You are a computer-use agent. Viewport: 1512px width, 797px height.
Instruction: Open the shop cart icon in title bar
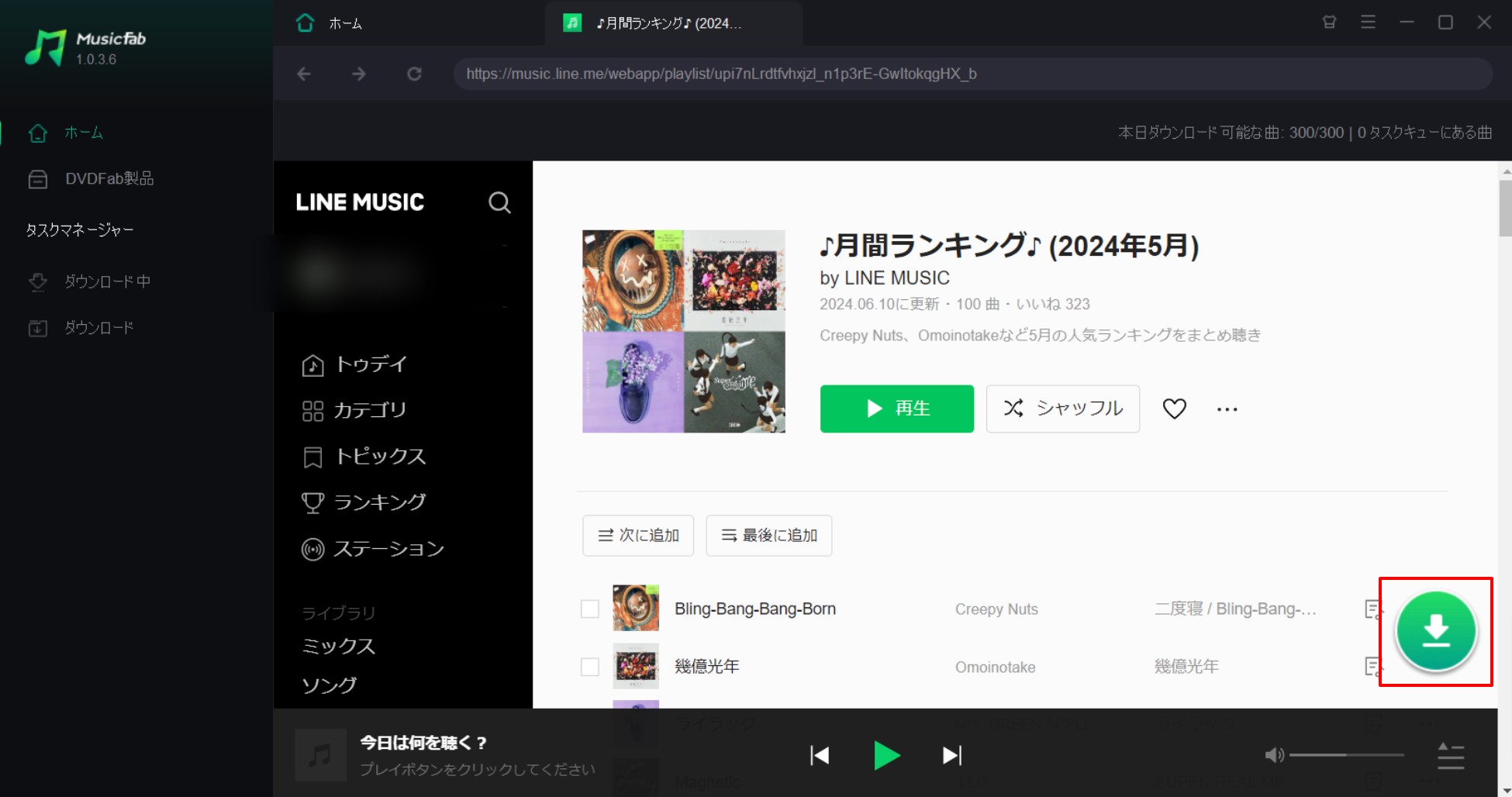pos(1329,22)
